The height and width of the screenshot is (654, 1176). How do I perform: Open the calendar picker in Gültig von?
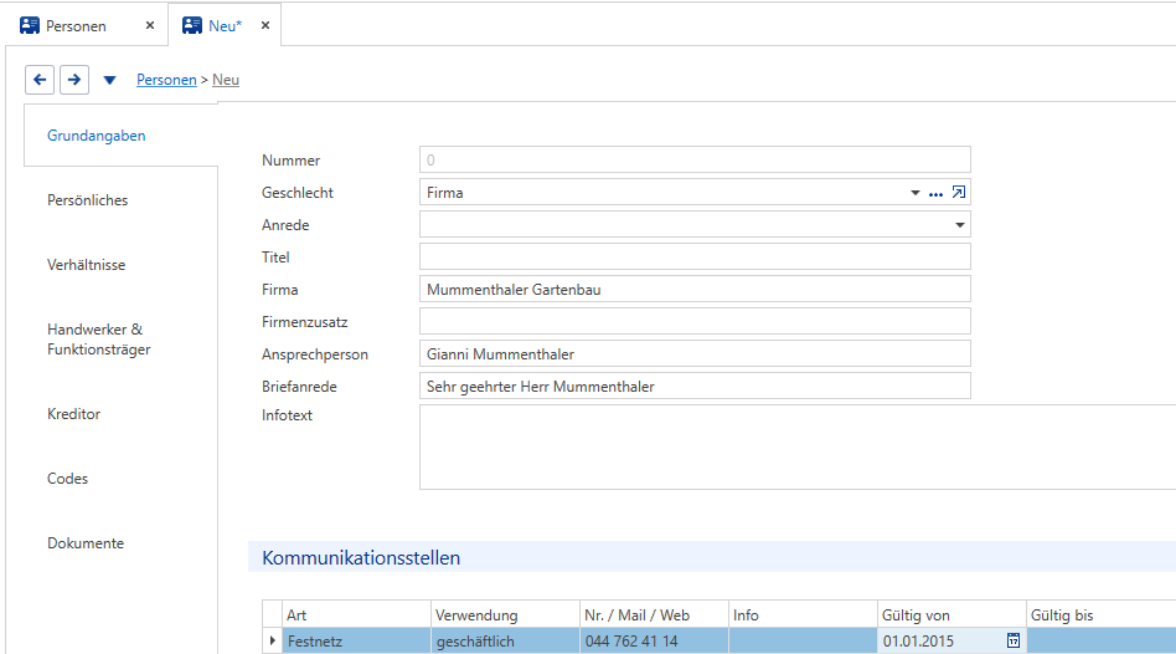[1013, 640]
